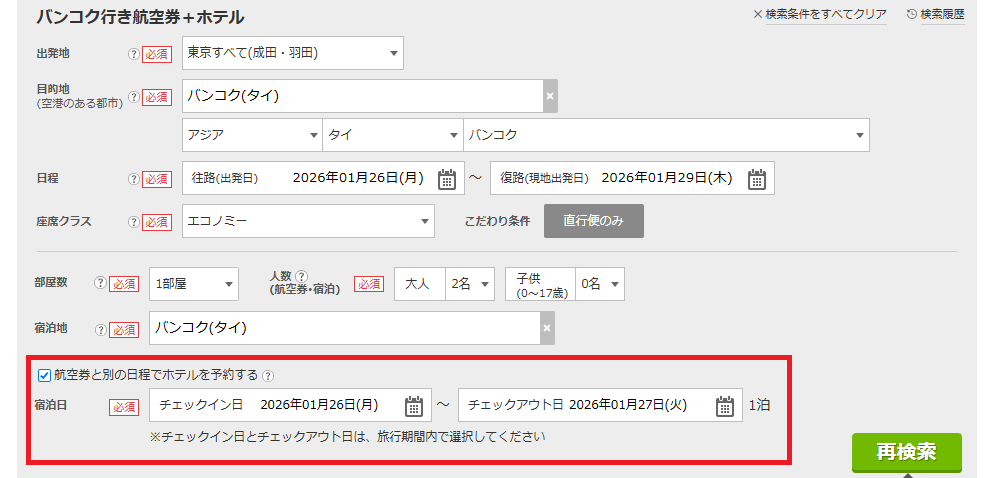Uncheck 航空券と別の日程でホテルを予約する checkbox
The width and height of the screenshot is (996, 478).
[44, 375]
